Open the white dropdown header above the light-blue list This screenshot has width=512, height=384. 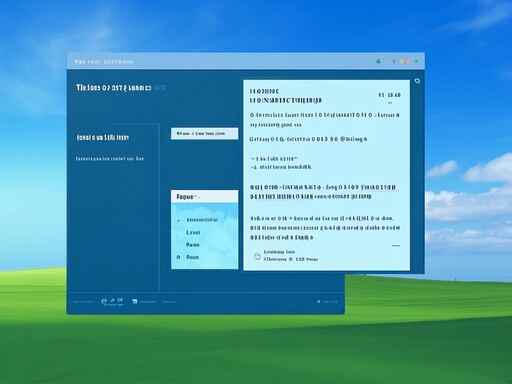click(205, 197)
